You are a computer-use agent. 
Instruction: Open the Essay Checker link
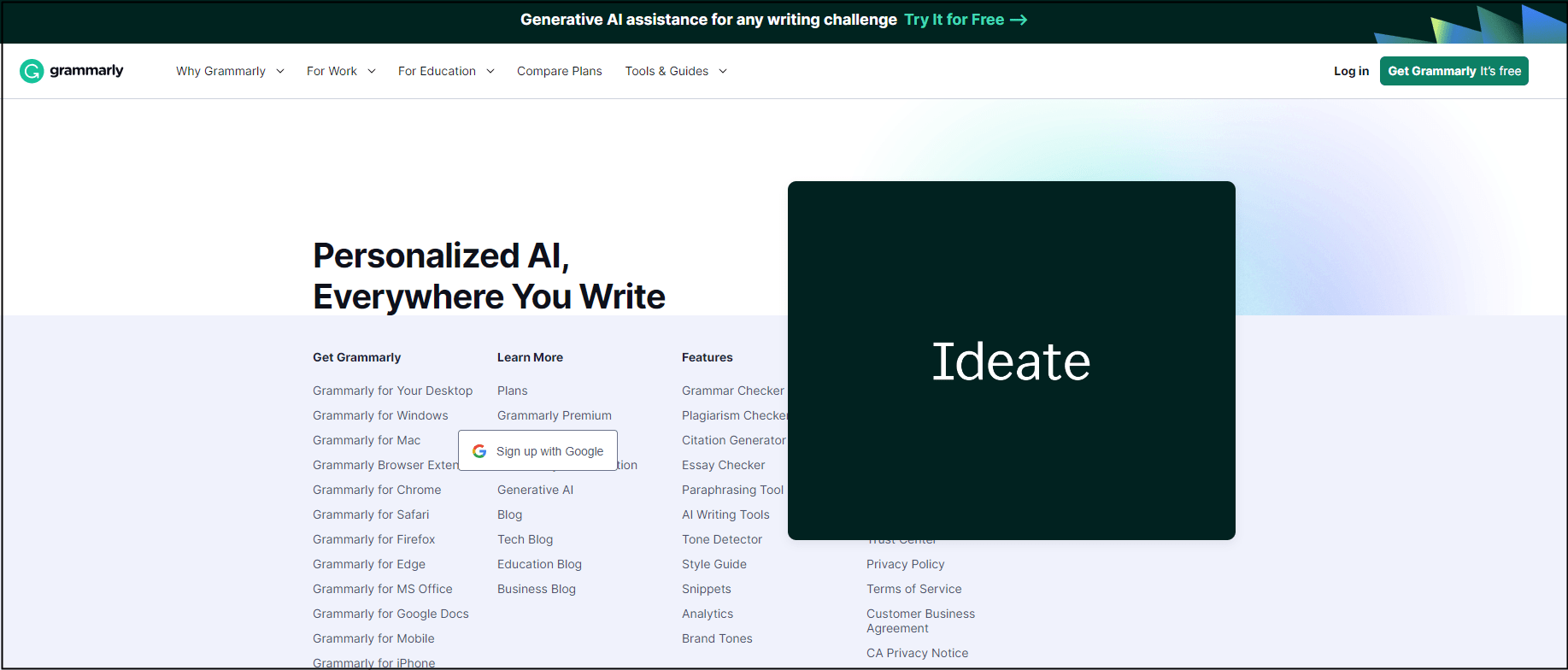tap(723, 465)
